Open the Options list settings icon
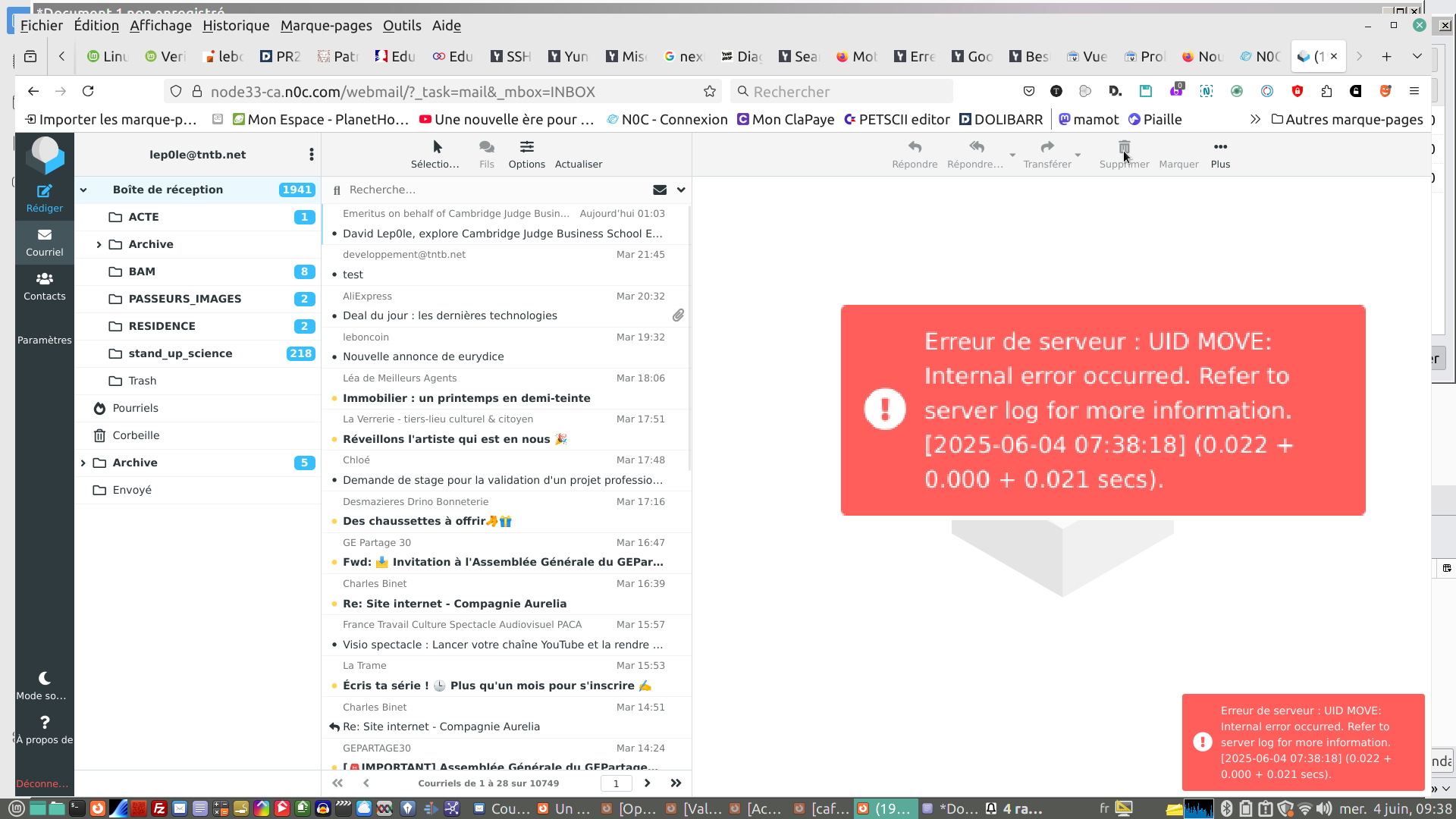The image size is (1456, 819). click(x=526, y=147)
